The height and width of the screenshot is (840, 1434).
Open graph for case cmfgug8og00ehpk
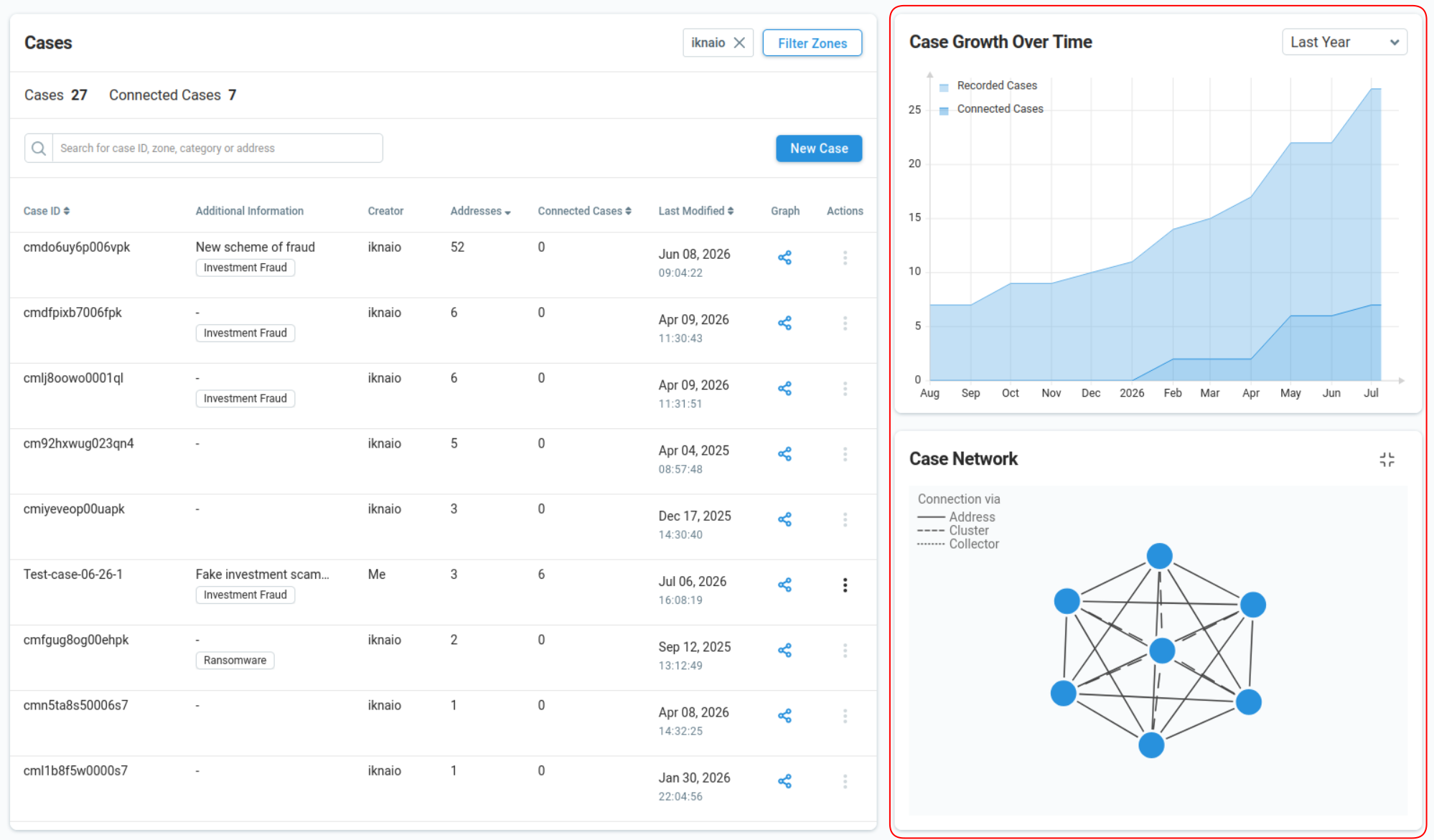coord(784,650)
